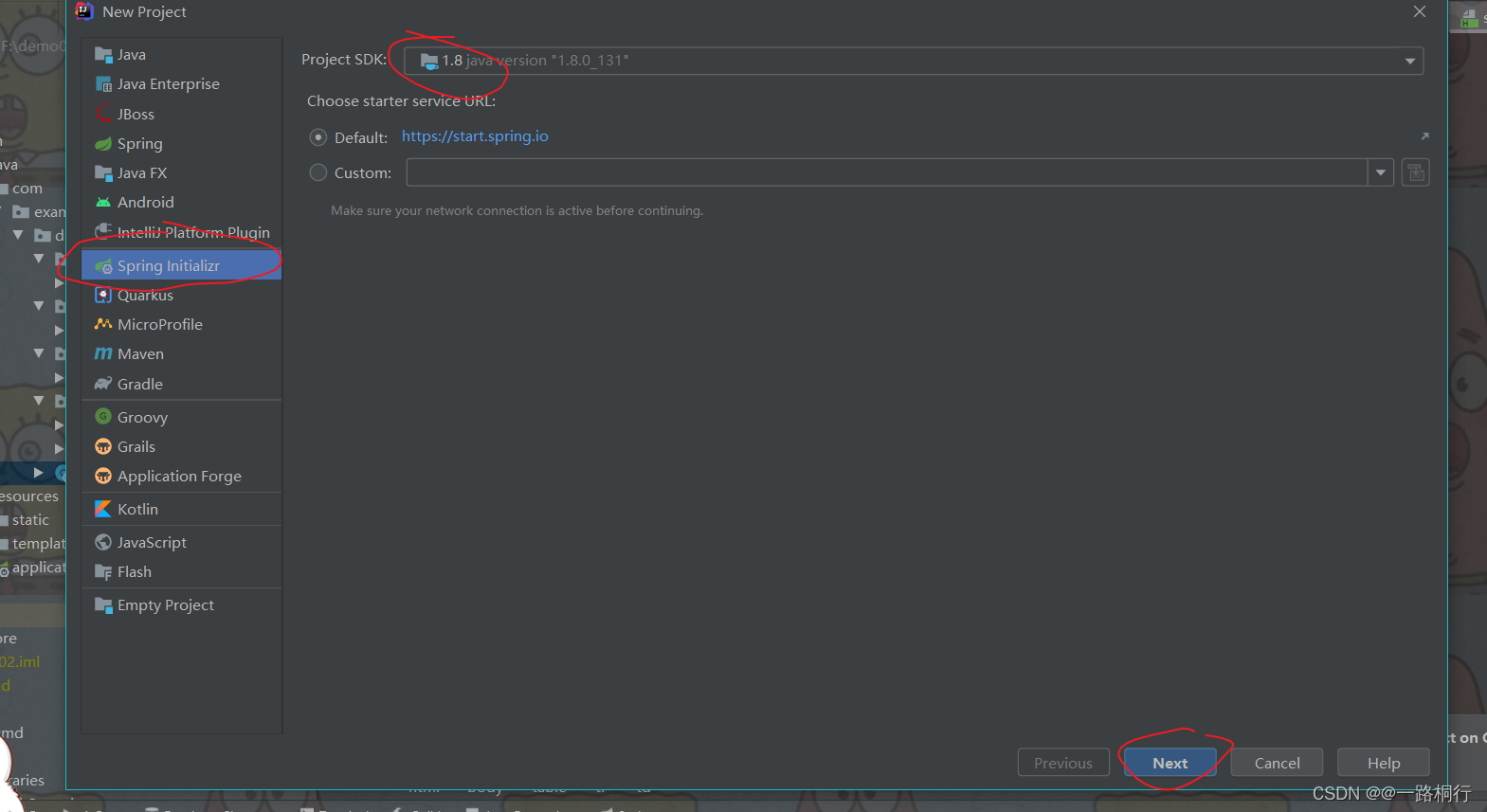This screenshot has height=812, width=1487.
Task: Select JavaScript label in the list
Action: pos(152,543)
